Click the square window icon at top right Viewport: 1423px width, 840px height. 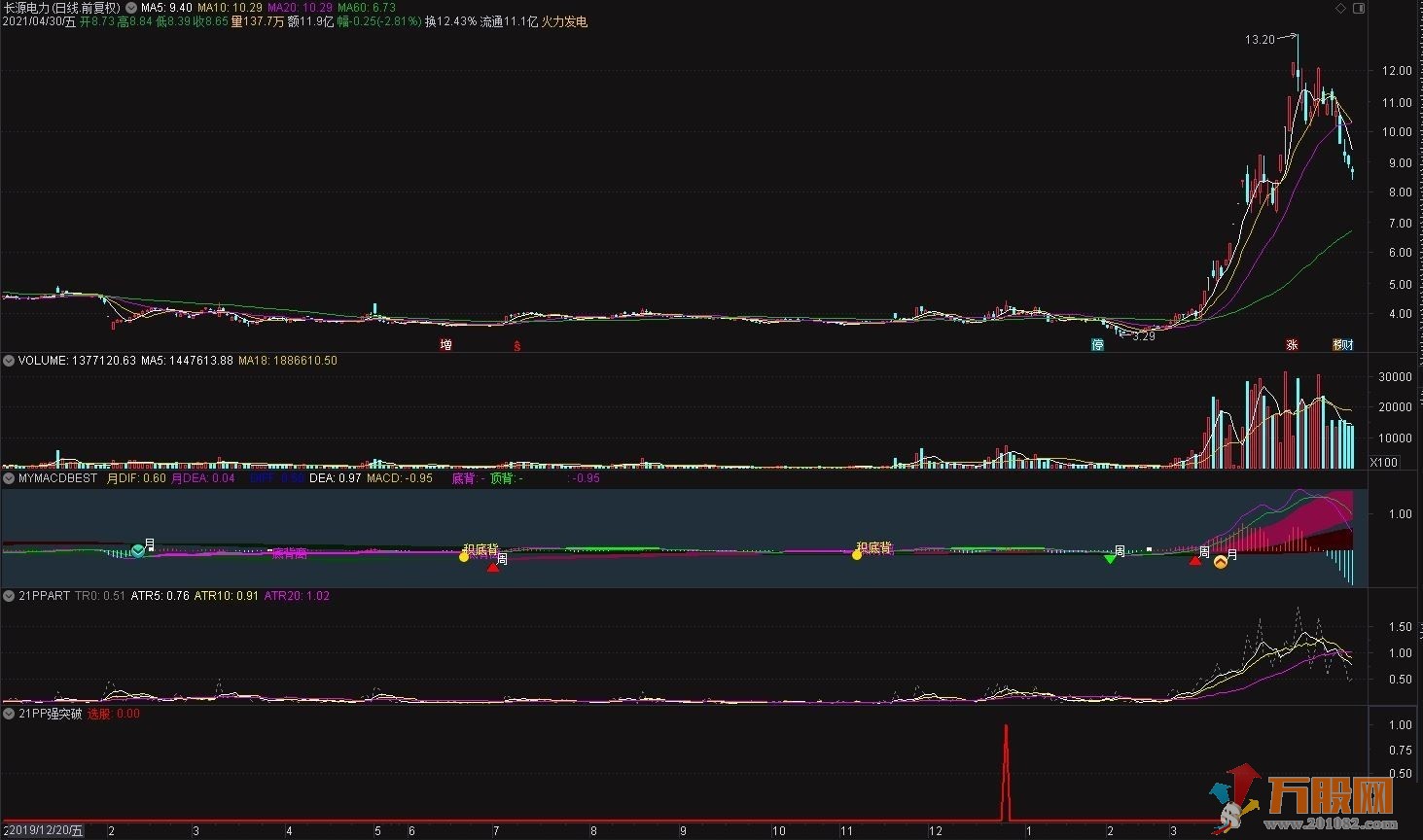[x=1358, y=8]
